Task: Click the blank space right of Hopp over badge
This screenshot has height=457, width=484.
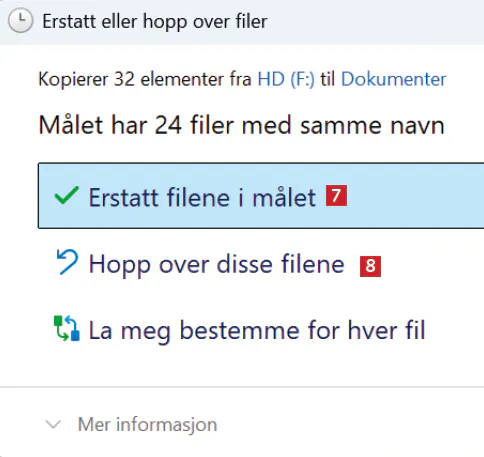Action: pyautogui.click(x=432, y=266)
